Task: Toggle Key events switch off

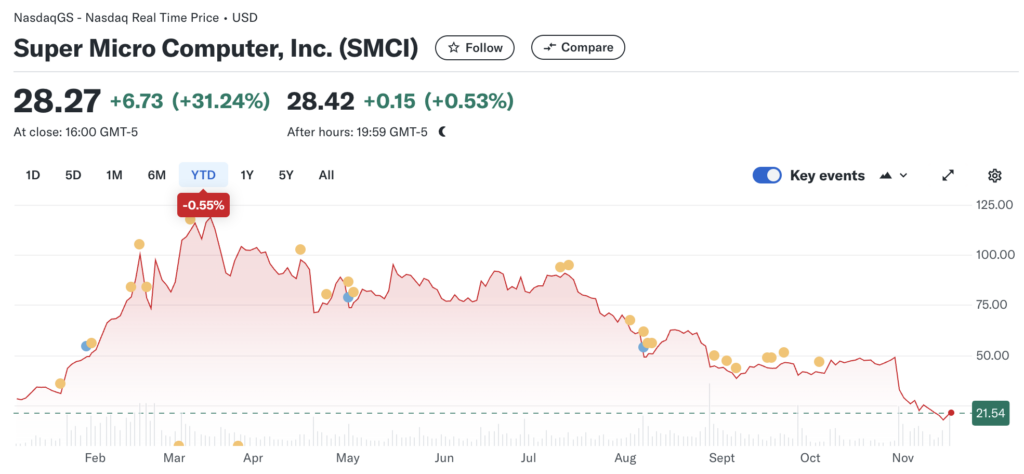Action: [x=767, y=175]
